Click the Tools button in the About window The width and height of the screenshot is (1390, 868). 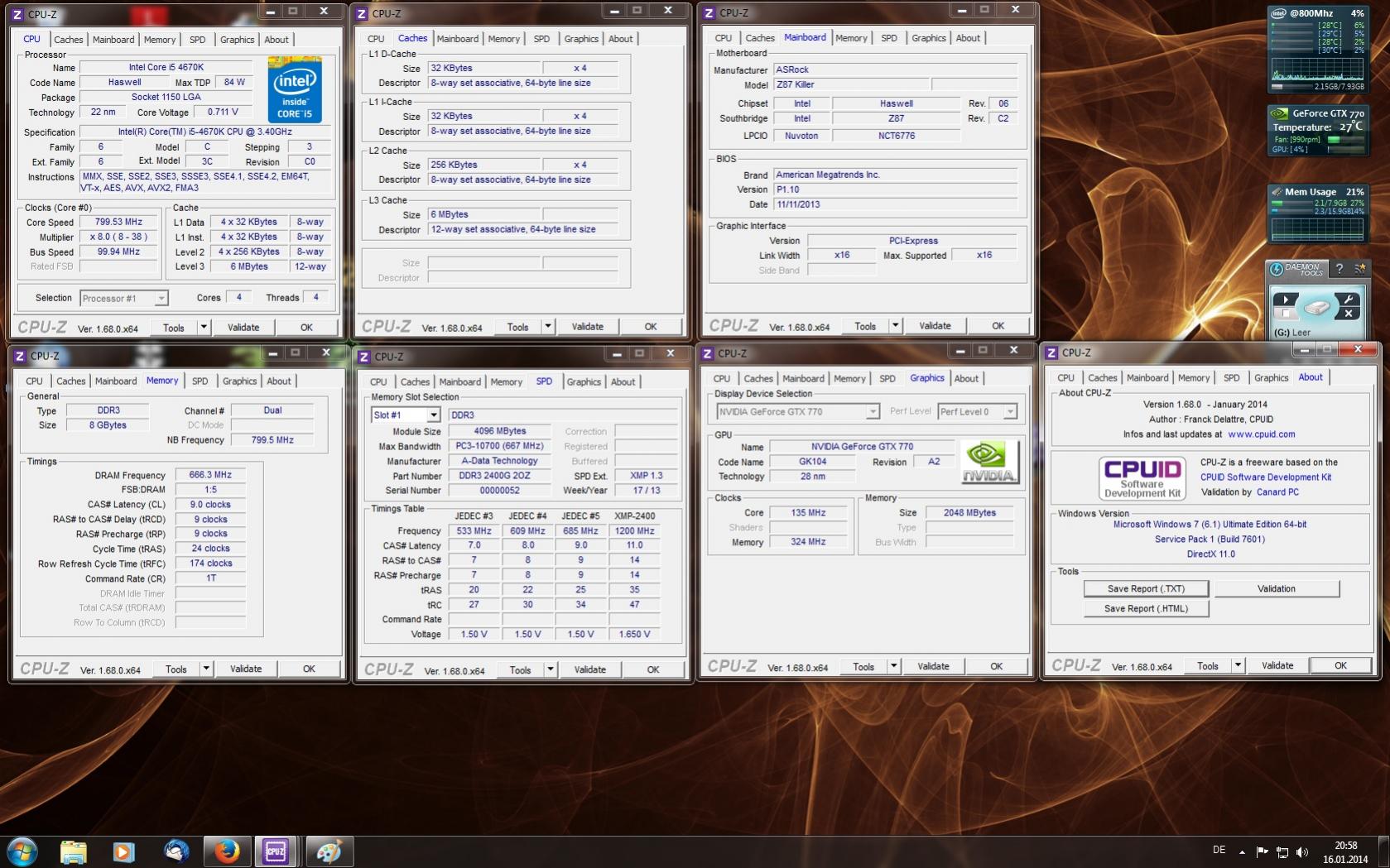[1208, 666]
